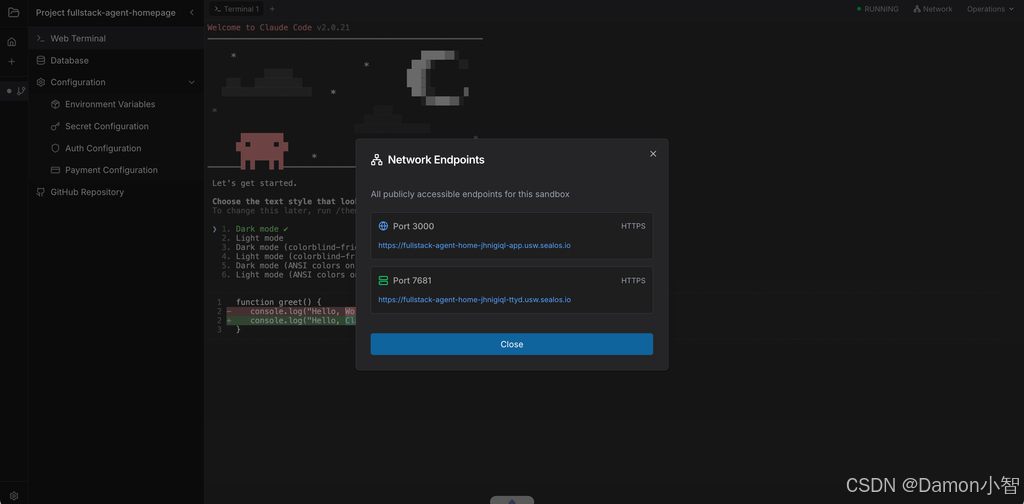Click the Auth Configuration shield icon
1024x504 pixels.
point(56,148)
